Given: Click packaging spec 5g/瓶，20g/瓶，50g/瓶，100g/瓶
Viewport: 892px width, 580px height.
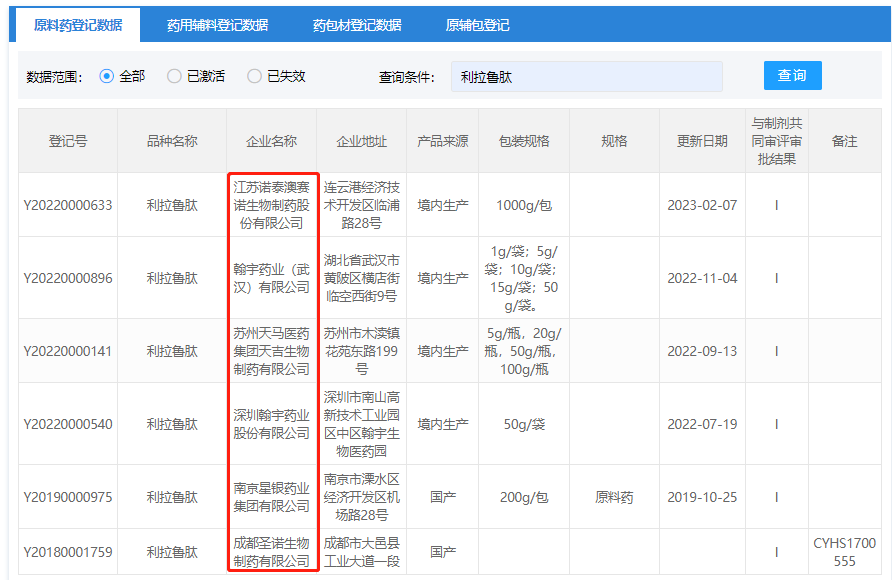Looking at the screenshot, I should coord(524,351).
